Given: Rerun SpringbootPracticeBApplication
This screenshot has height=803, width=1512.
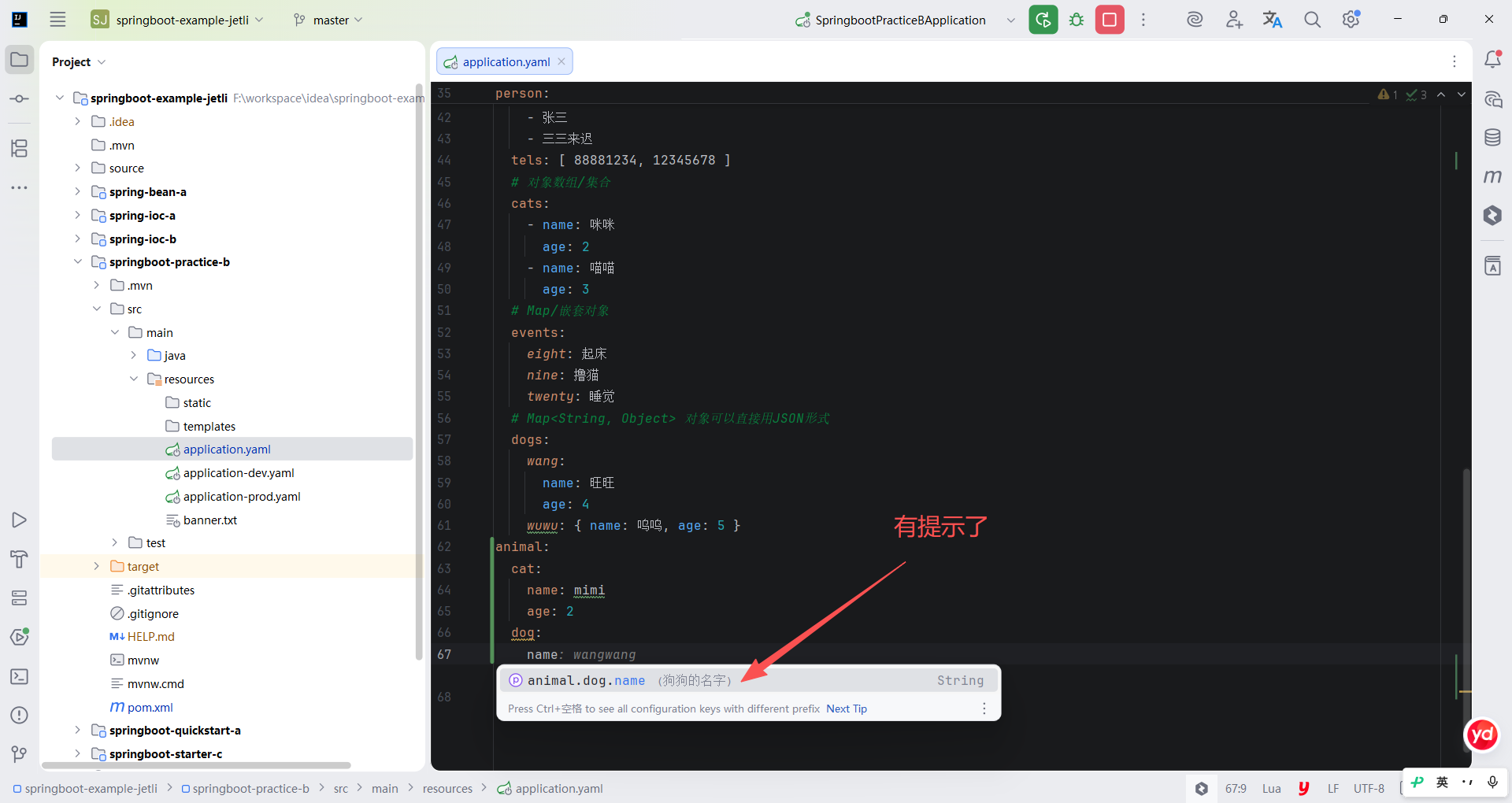Looking at the screenshot, I should (1043, 20).
